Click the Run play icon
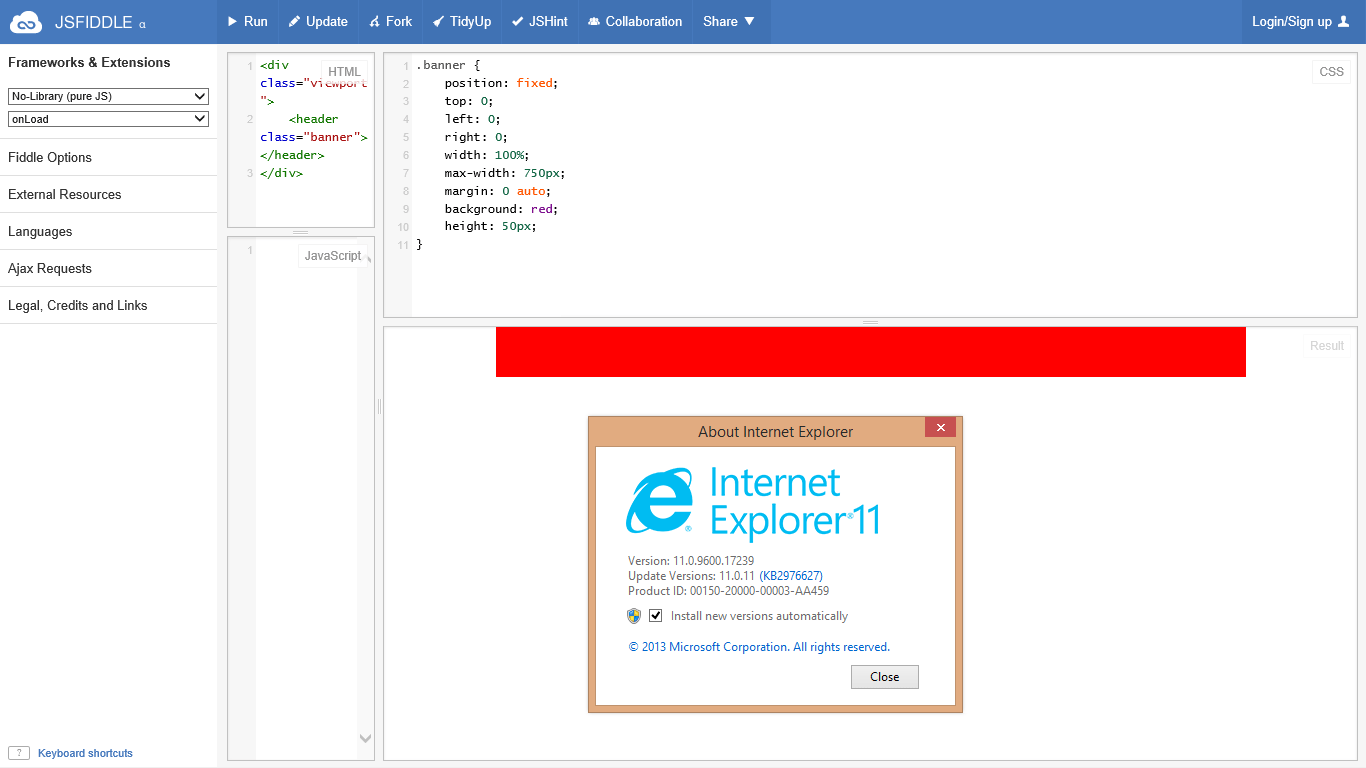Image resolution: width=1366 pixels, height=768 pixels. (x=232, y=21)
